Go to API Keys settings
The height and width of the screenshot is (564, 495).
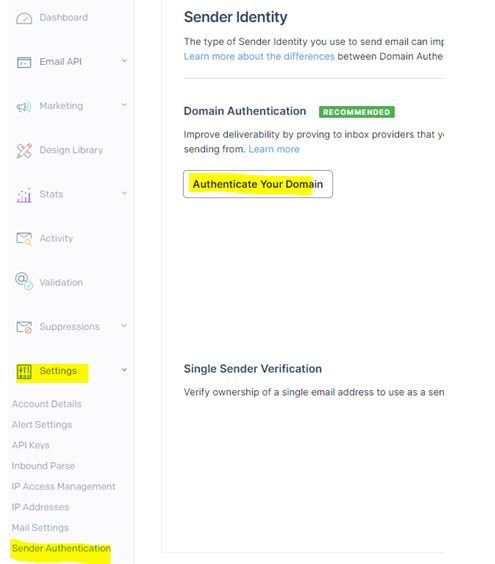[x=31, y=445]
